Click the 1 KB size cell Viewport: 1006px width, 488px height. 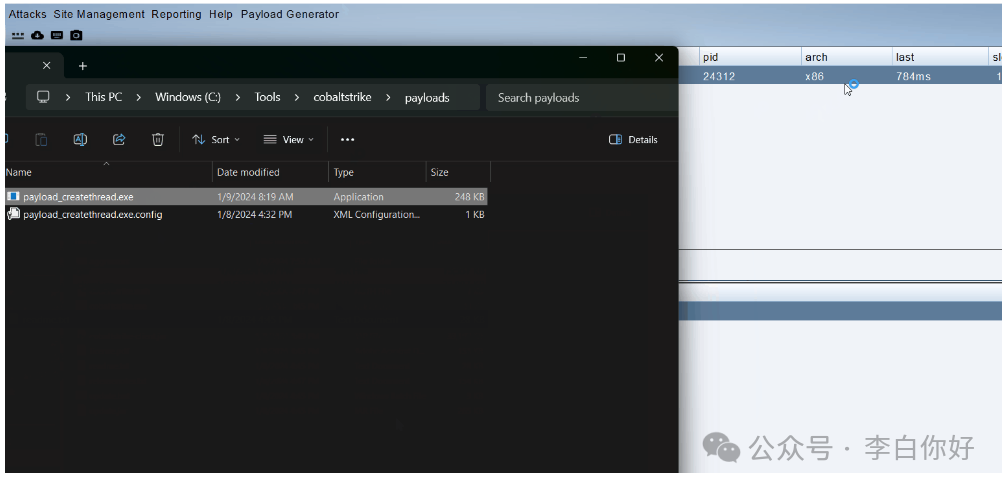(x=475, y=215)
